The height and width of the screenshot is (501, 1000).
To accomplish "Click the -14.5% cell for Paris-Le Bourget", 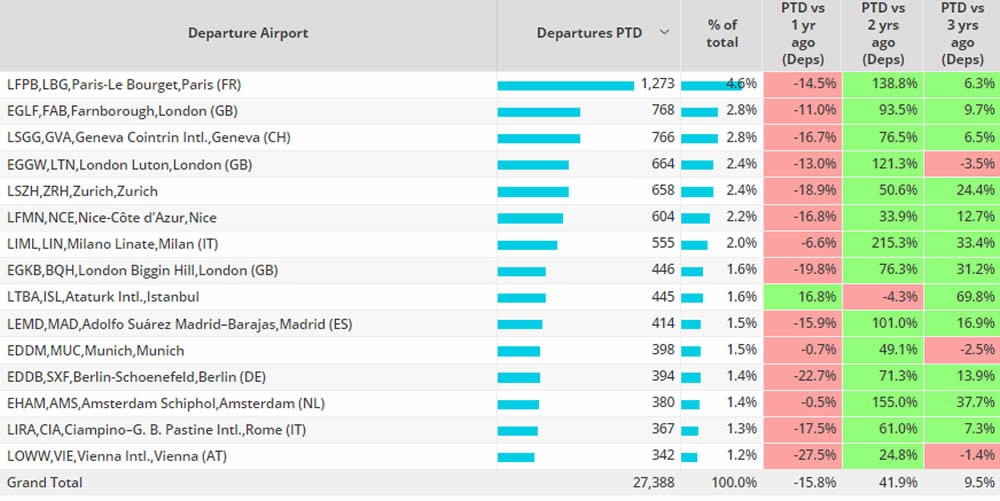I will (802, 84).
